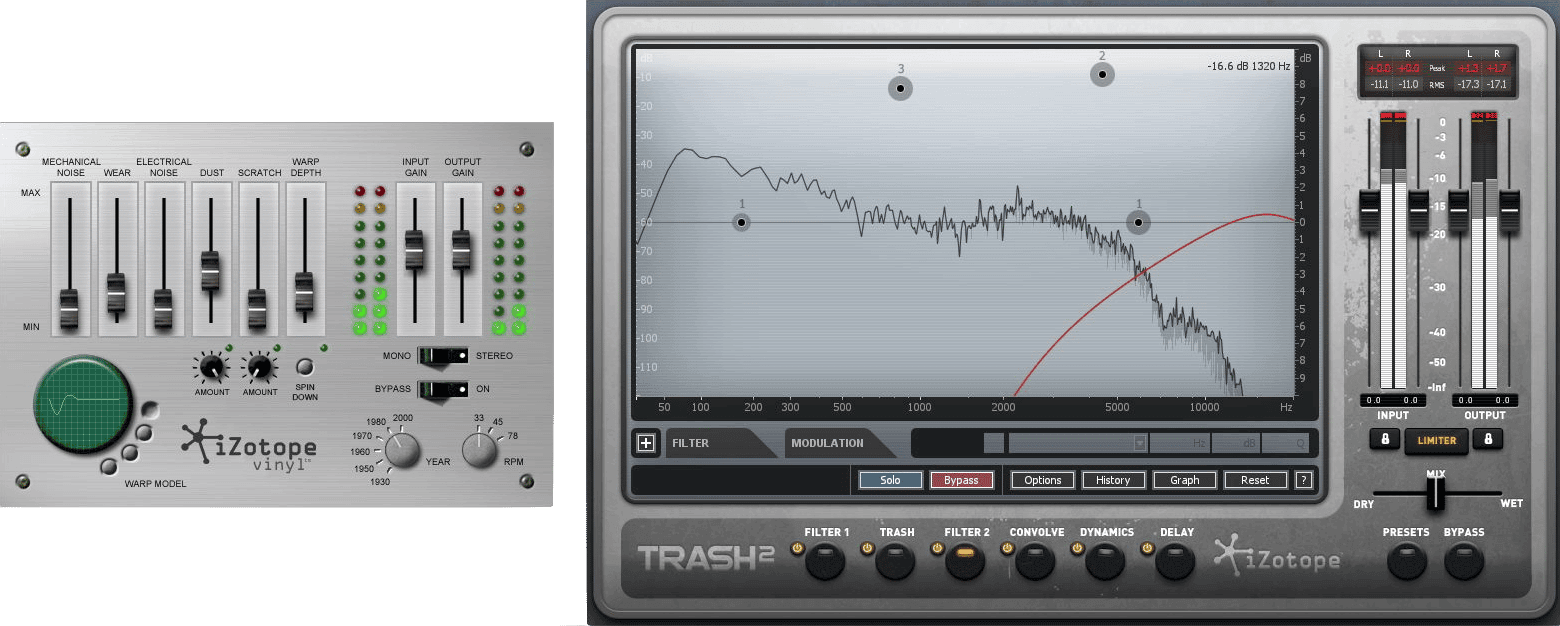Click the Mechanical Noise slider handle

point(68,309)
